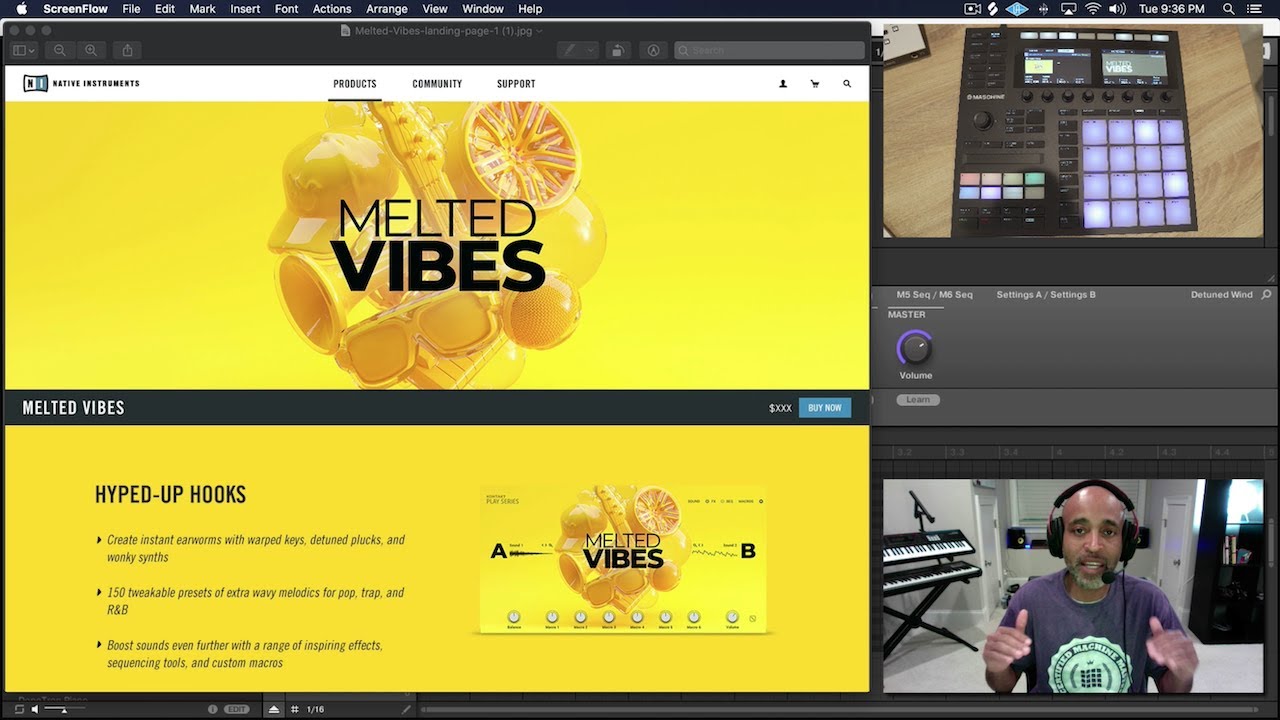Click the info icon in Maschine footer
The width and height of the screenshot is (1280, 720).
[212, 709]
